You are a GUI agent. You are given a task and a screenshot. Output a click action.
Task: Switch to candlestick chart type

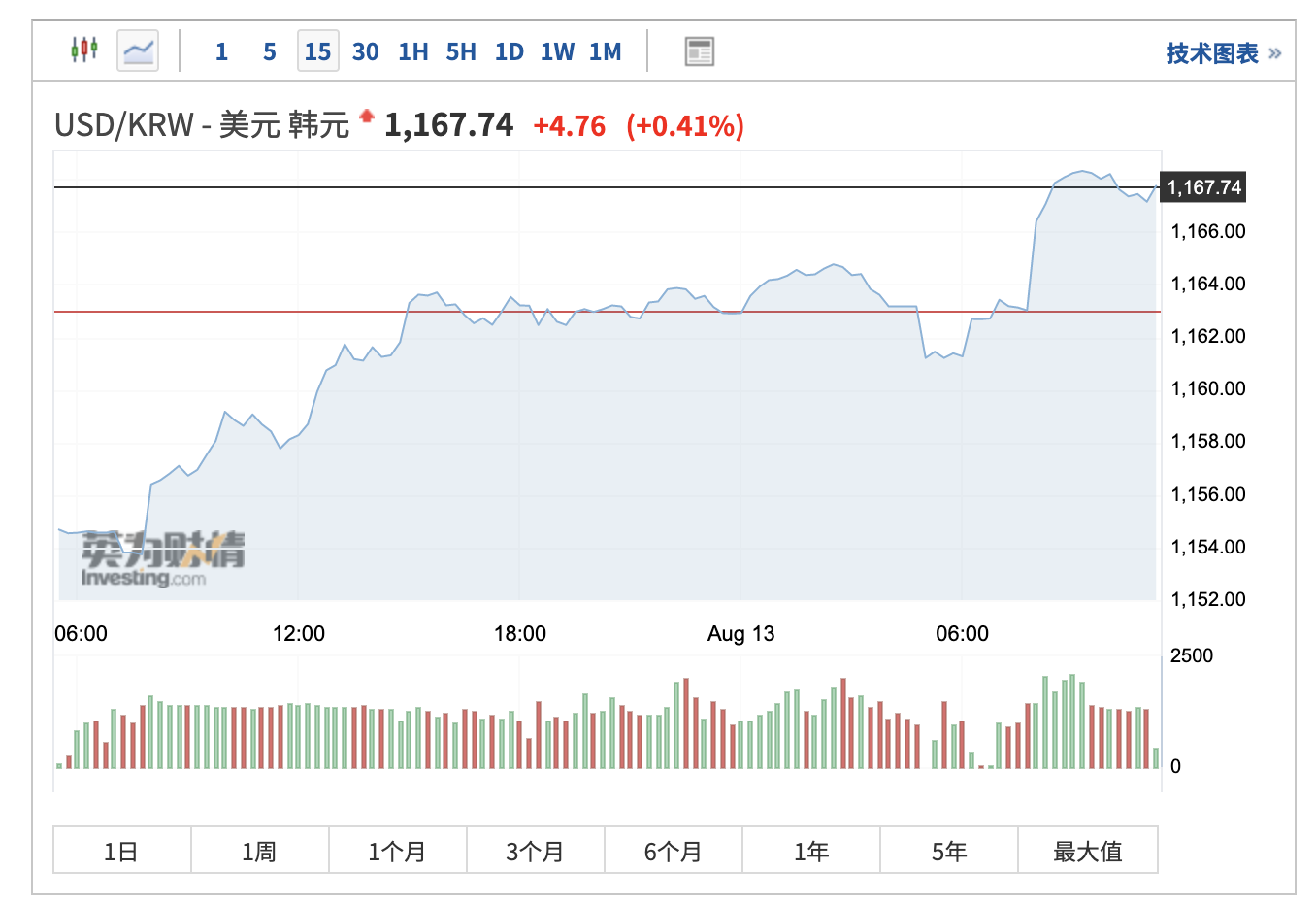[84, 50]
